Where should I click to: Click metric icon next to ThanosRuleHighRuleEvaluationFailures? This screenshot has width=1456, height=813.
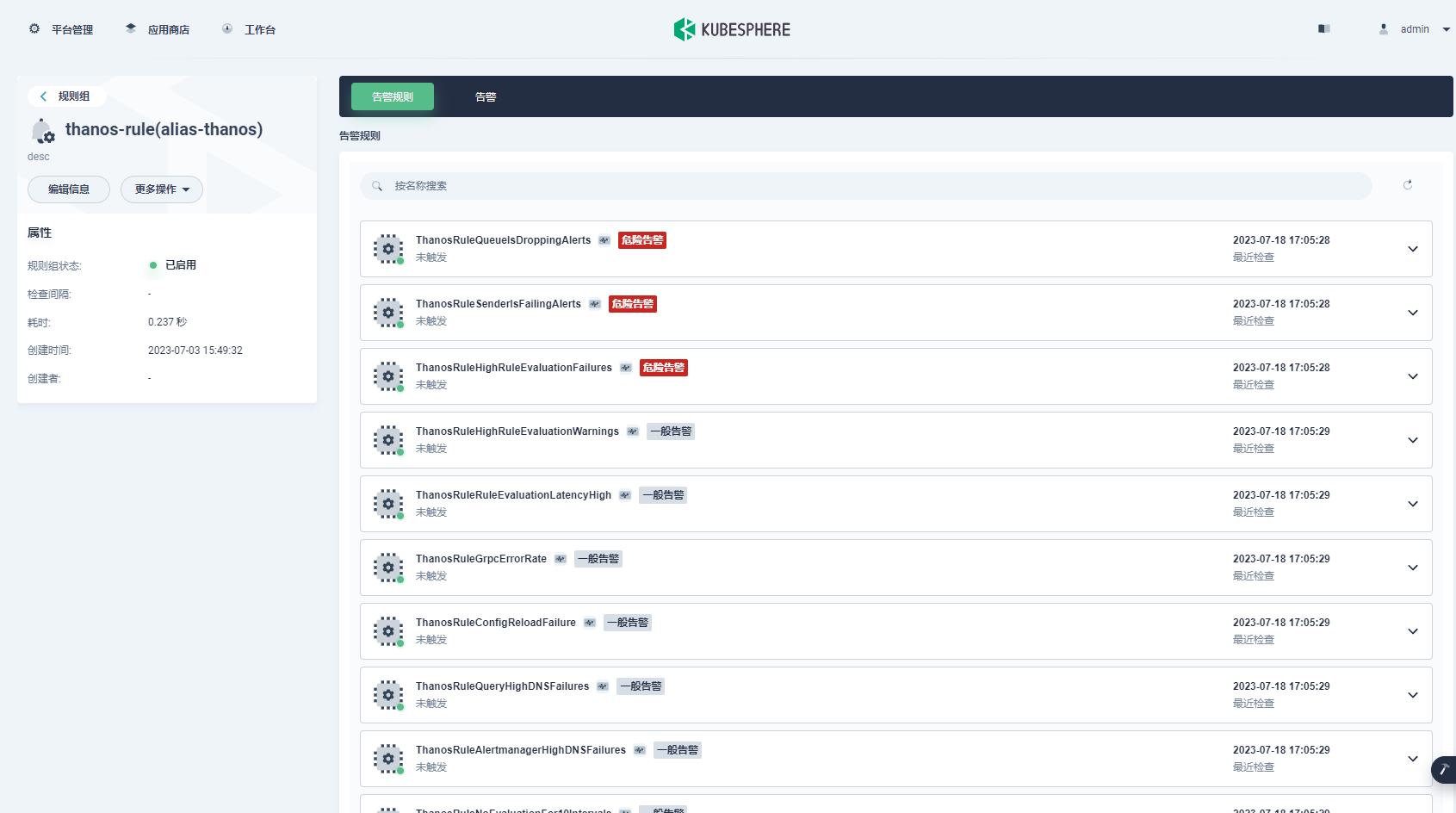pyautogui.click(x=626, y=368)
